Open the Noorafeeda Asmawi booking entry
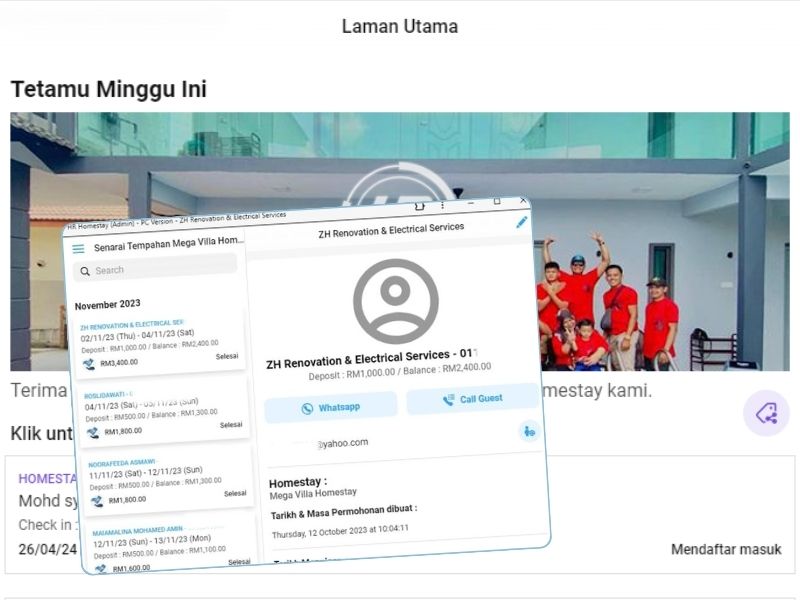The height and width of the screenshot is (600, 800). click(x=167, y=481)
